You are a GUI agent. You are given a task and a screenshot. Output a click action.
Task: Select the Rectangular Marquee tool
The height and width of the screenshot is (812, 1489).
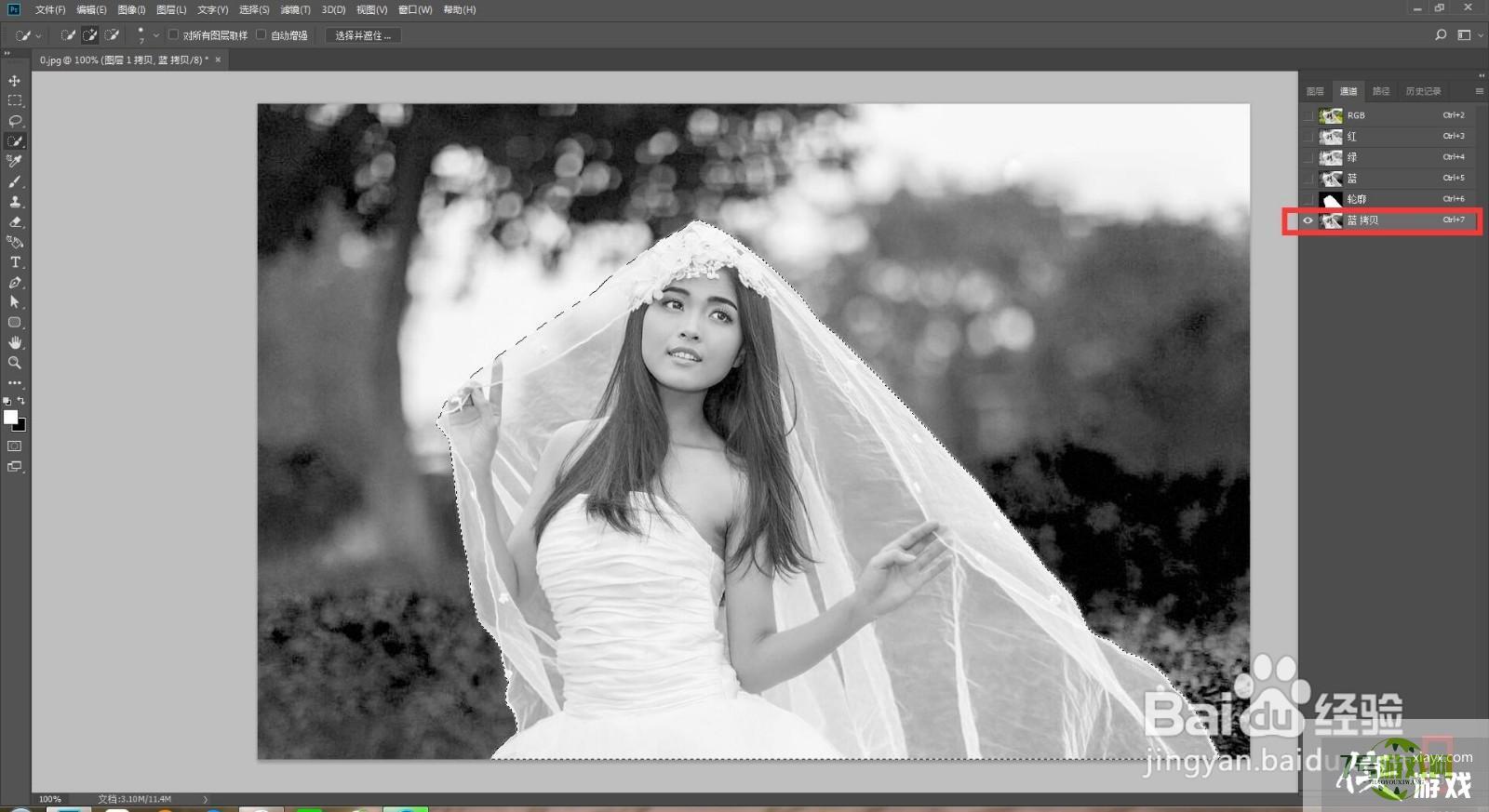(x=14, y=100)
